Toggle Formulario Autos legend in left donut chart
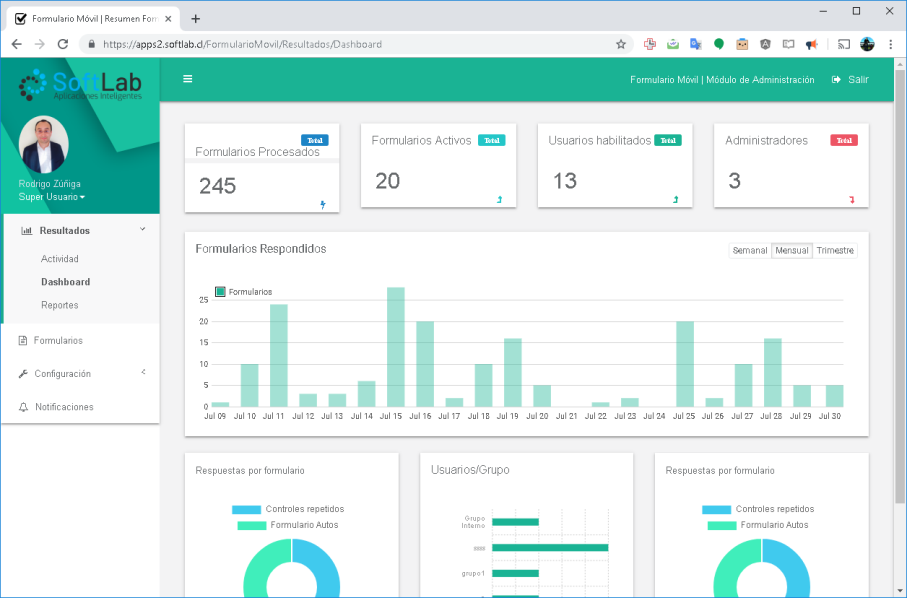This screenshot has width=907, height=598. [x=287, y=525]
